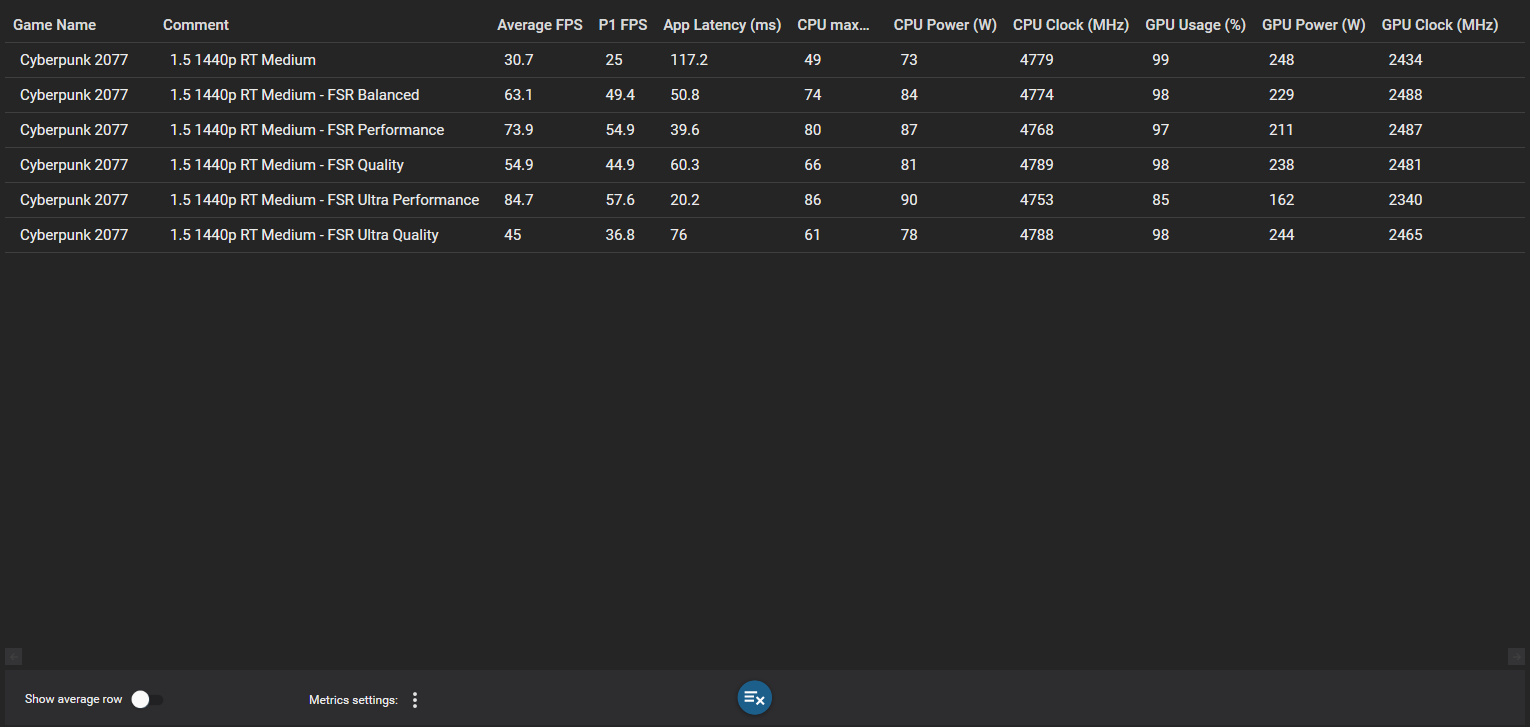The image size is (1530, 727).
Task: Select the row '1.5 1440p RT Medium'
Action: pyautogui.click(x=765, y=60)
